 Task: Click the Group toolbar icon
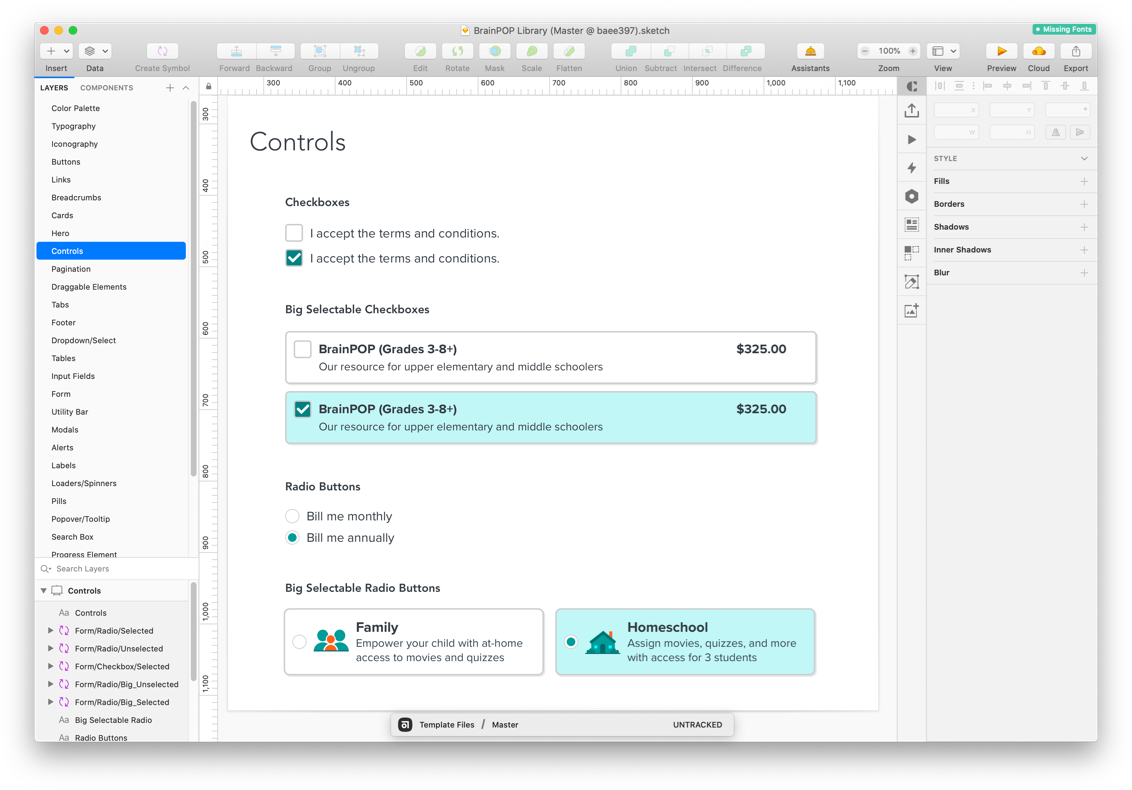point(320,51)
